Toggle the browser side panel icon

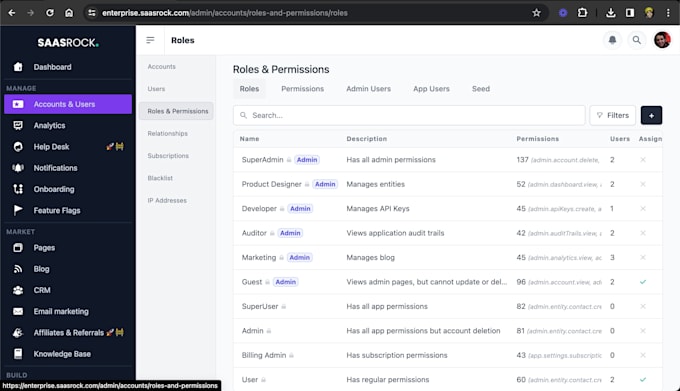630,13
